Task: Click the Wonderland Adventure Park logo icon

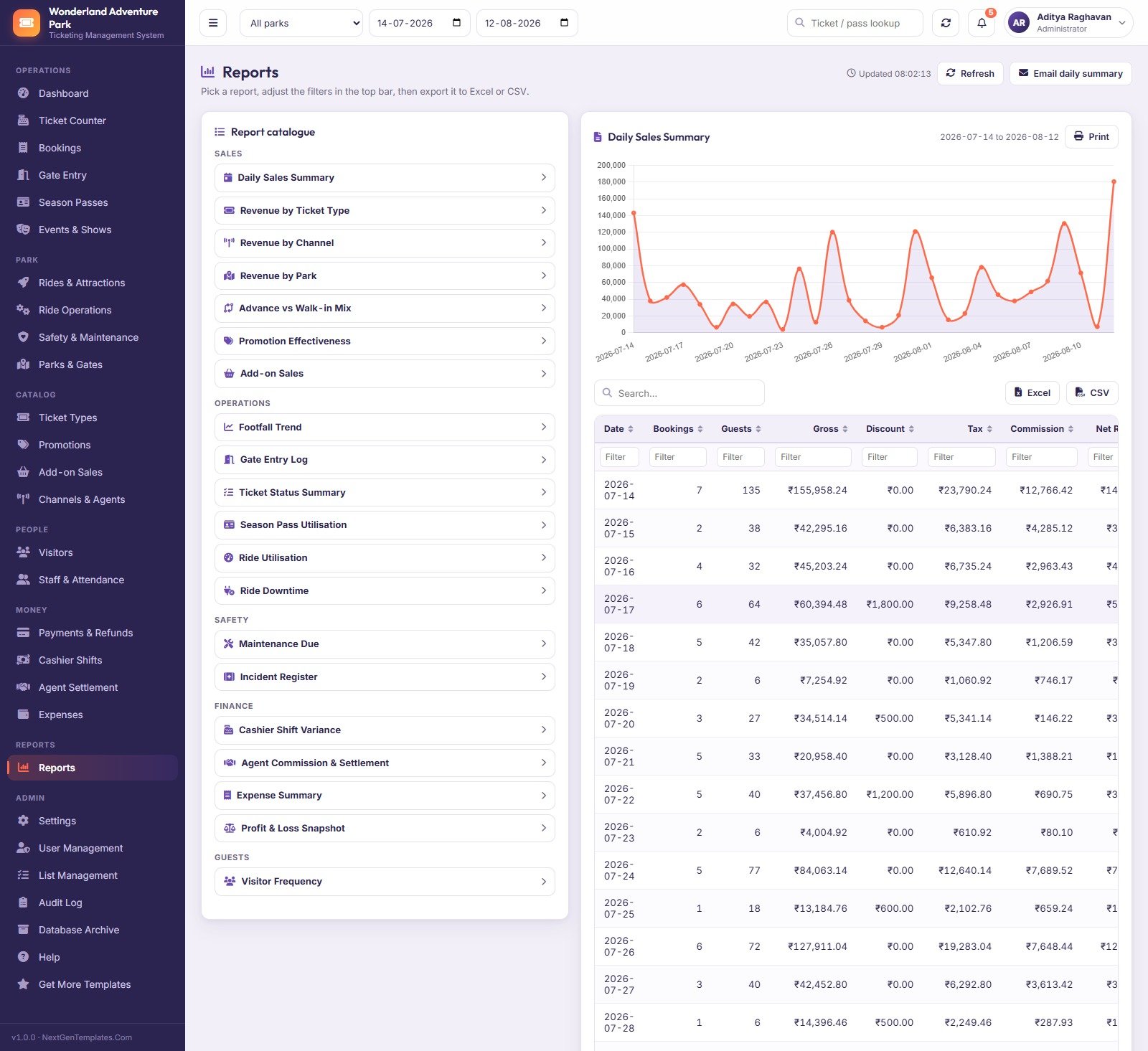Action: coord(27,23)
